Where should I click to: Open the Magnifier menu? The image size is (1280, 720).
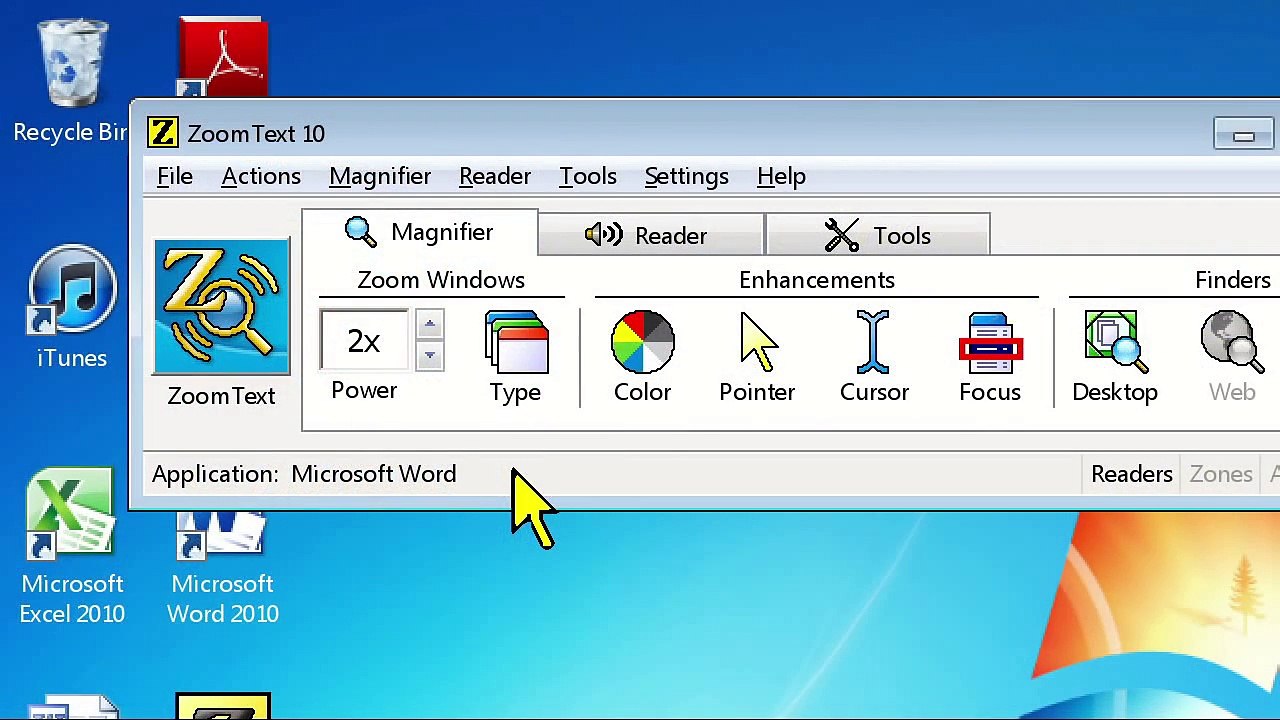point(380,176)
